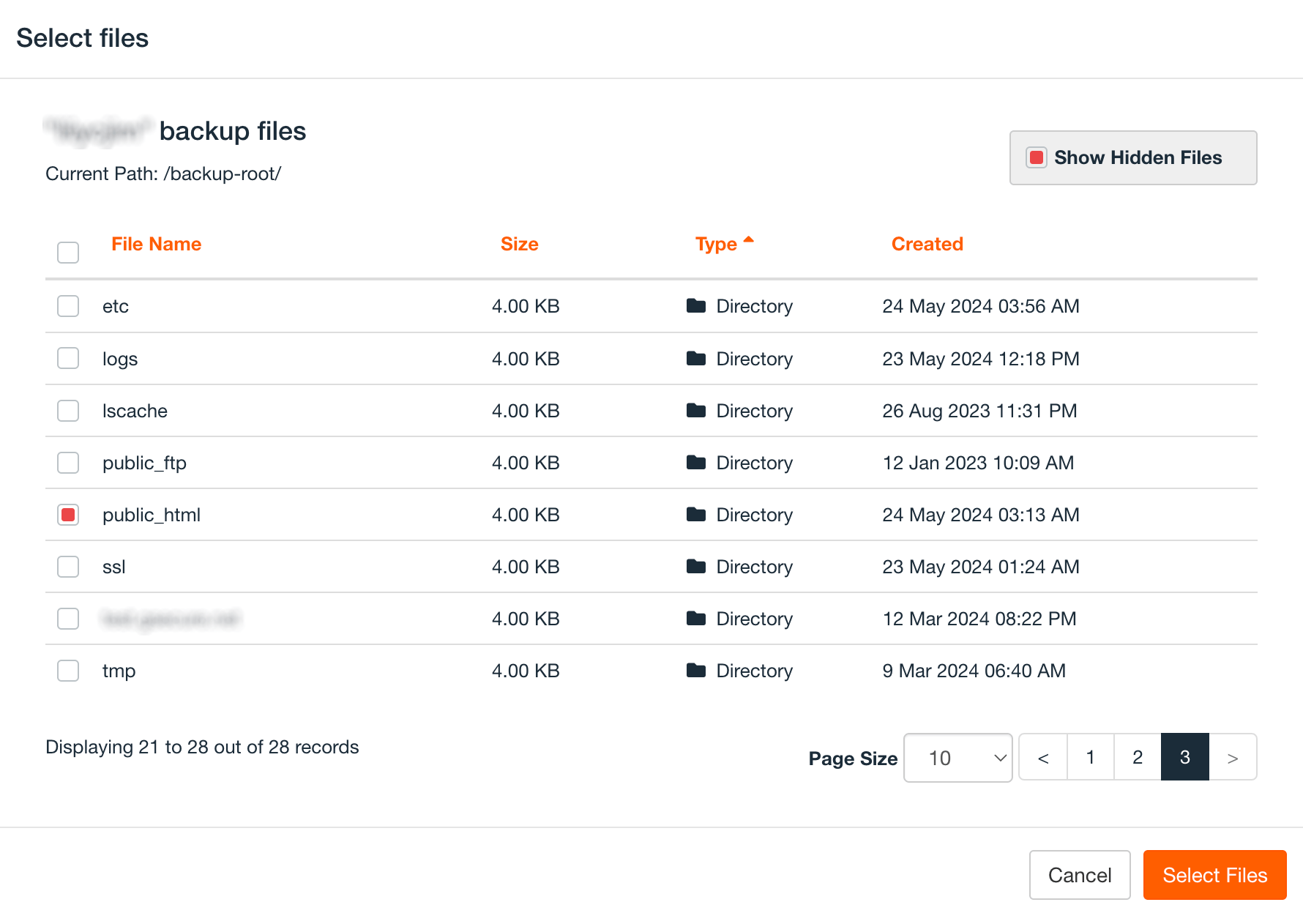Click the folder icon beside logs directory
1303x924 pixels.
click(x=695, y=359)
